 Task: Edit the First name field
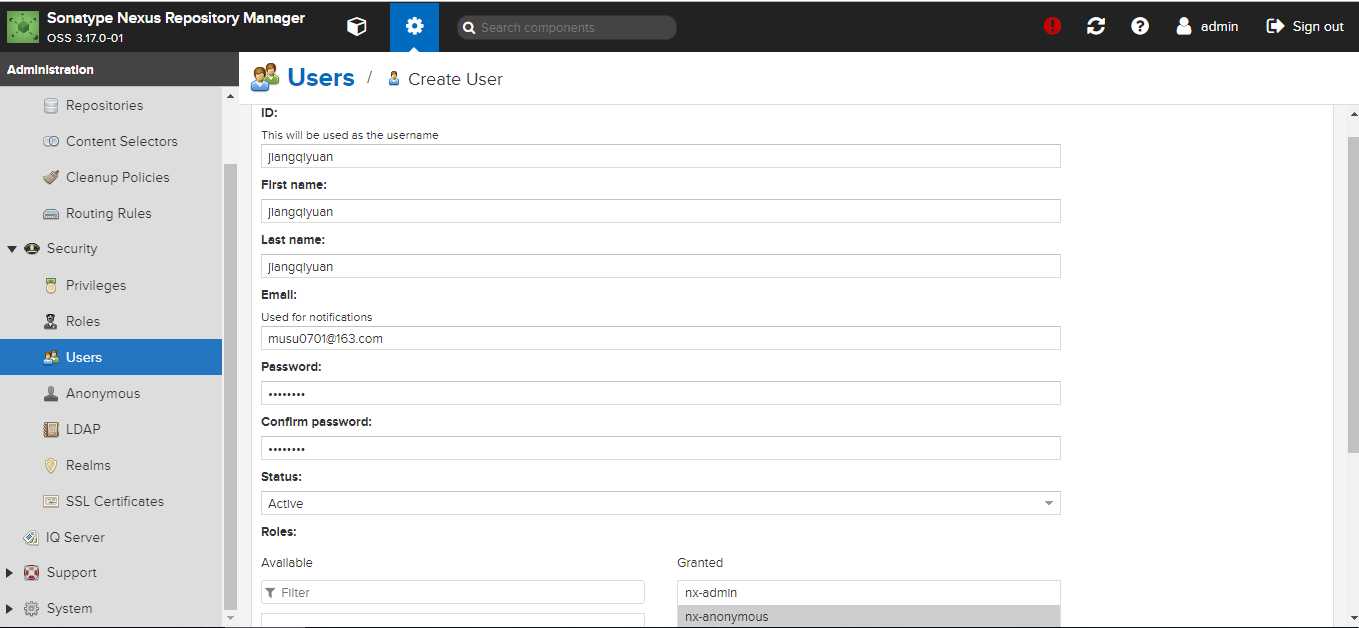click(x=661, y=211)
